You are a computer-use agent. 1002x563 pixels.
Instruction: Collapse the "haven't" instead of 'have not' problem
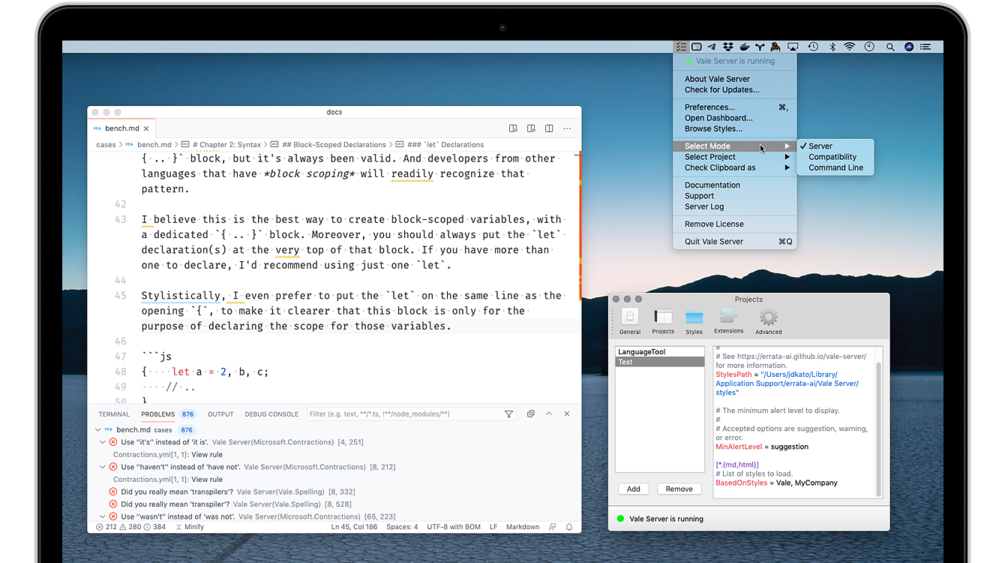click(102, 467)
